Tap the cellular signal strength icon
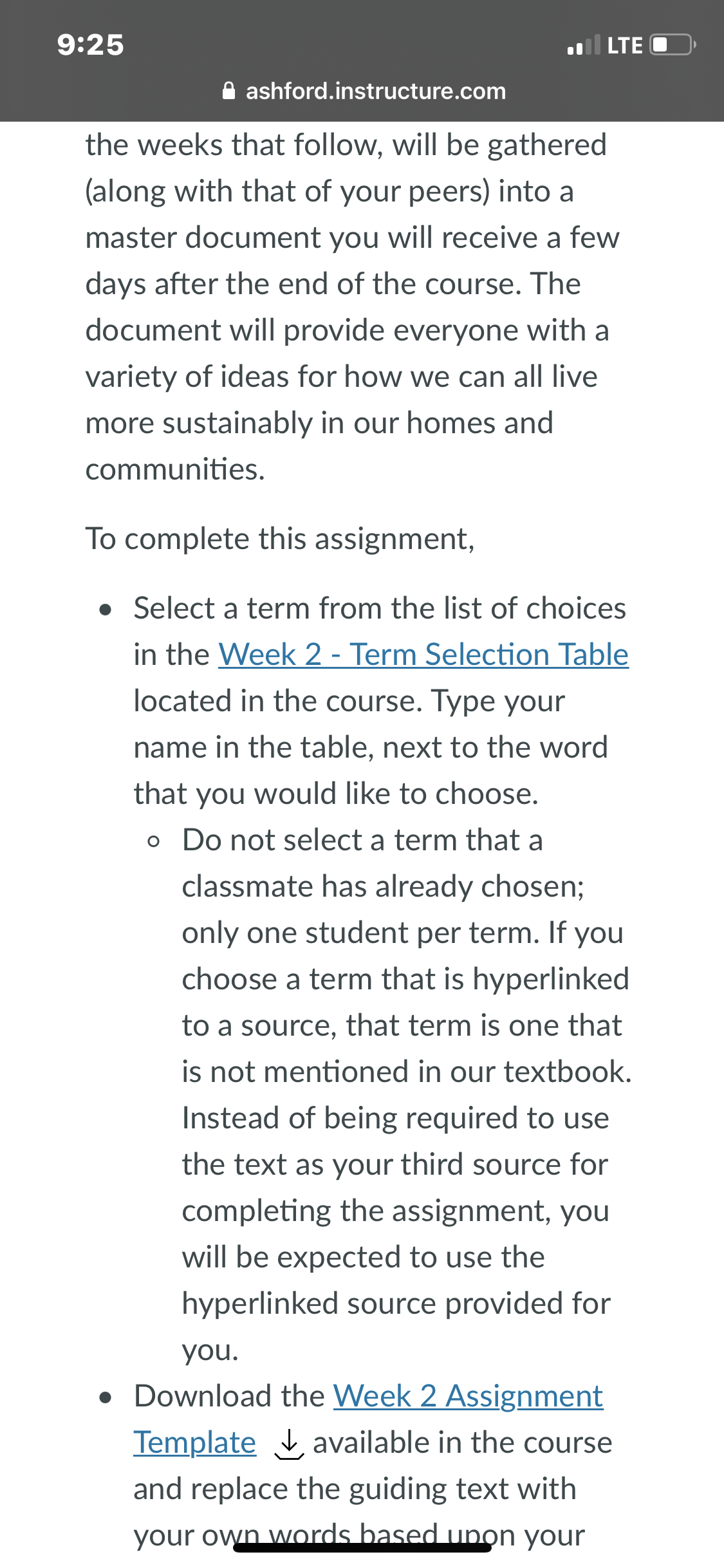 [584, 45]
